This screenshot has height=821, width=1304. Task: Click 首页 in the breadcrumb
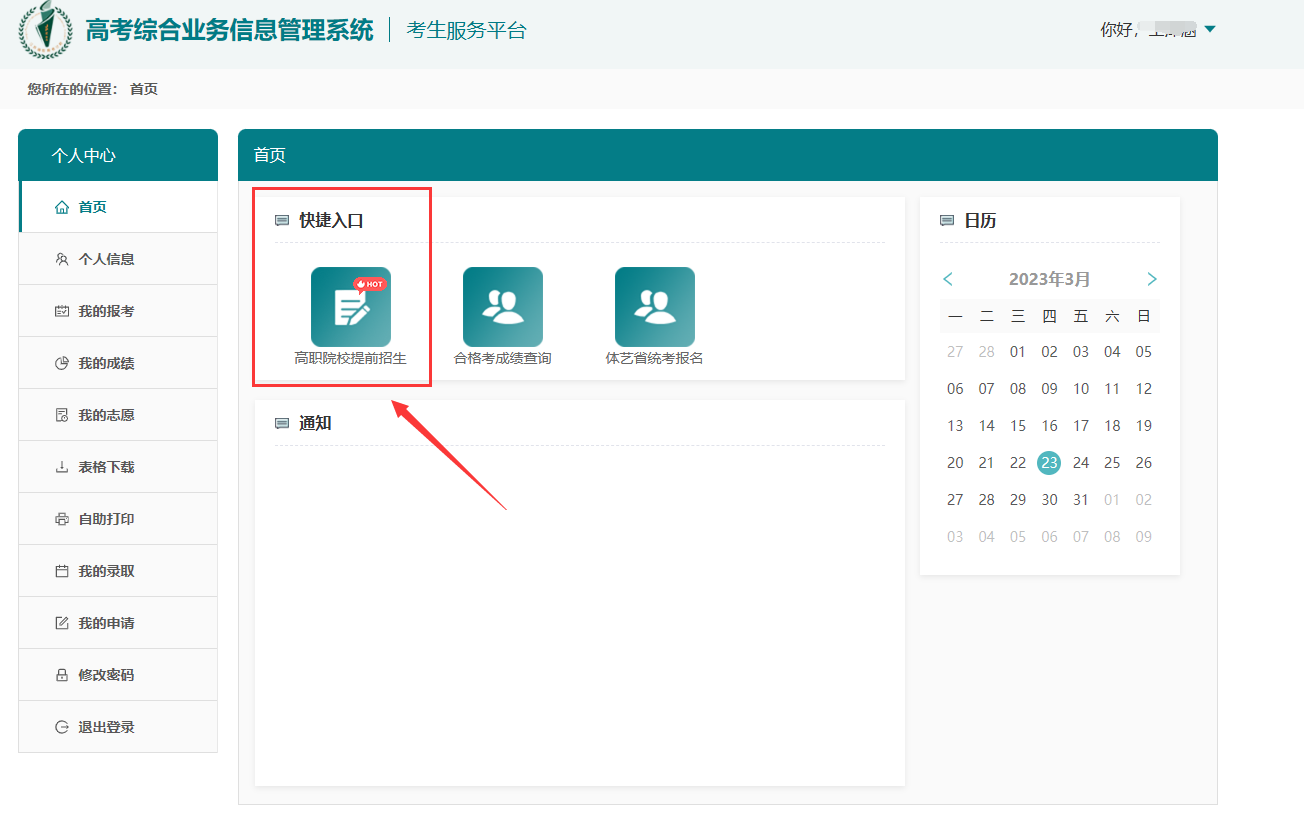(x=144, y=89)
